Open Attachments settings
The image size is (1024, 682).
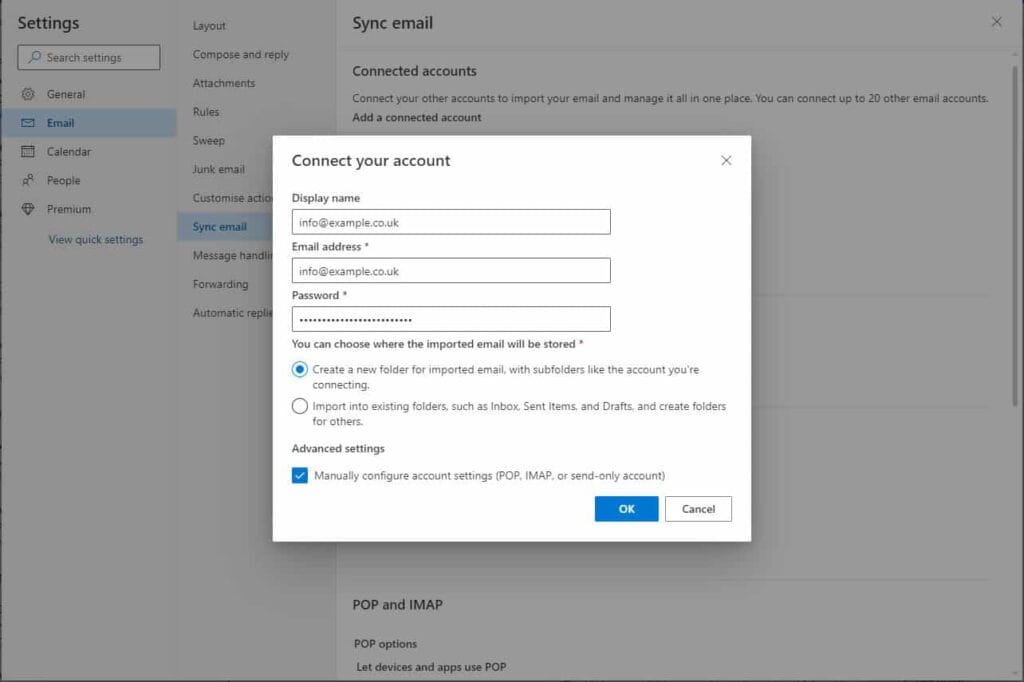pyautogui.click(x=224, y=83)
